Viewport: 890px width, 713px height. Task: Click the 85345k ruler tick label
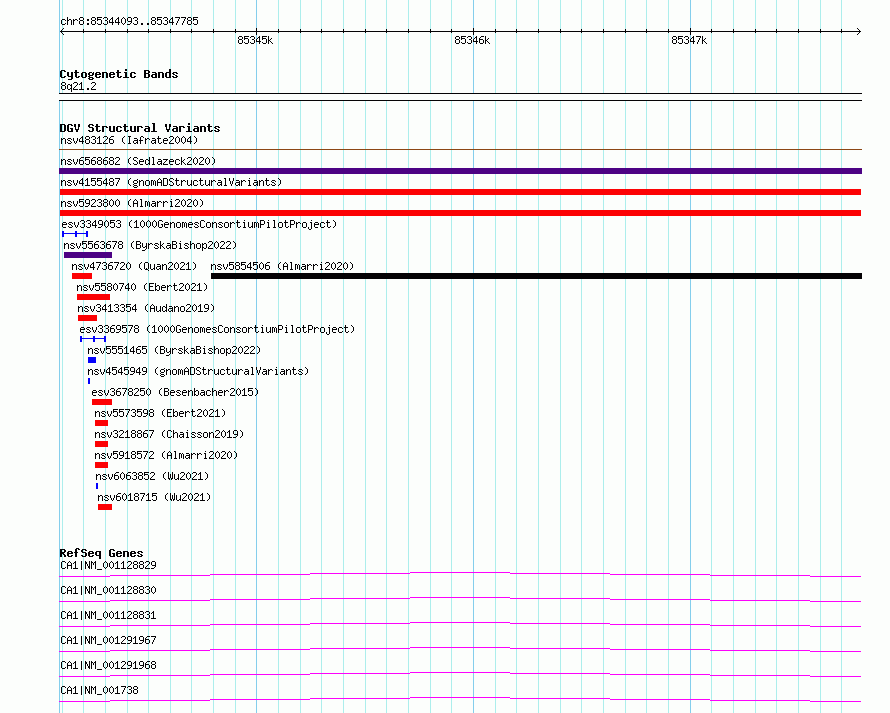(255, 40)
